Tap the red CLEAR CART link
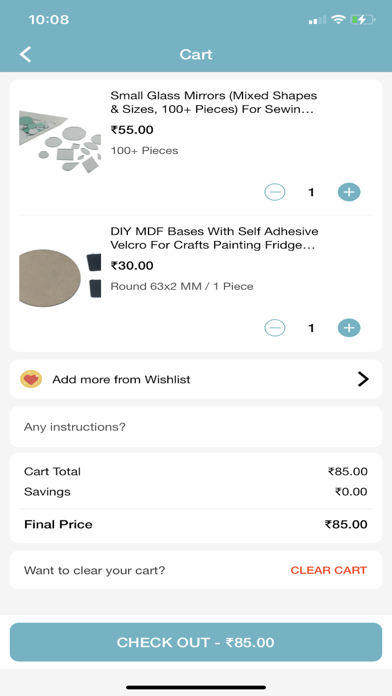The height and width of the screenshot is (696, 392). click(329, 570)
